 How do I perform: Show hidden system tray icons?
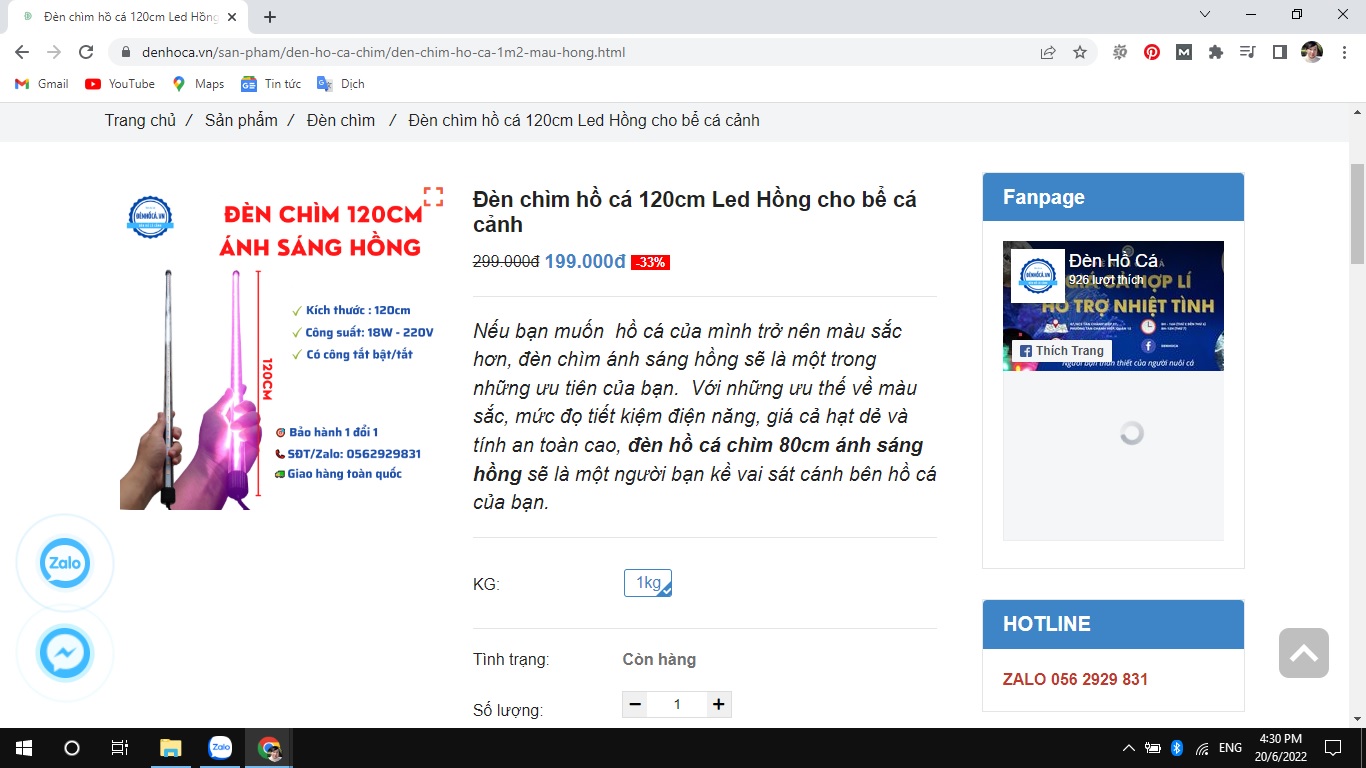point(1129,748)
